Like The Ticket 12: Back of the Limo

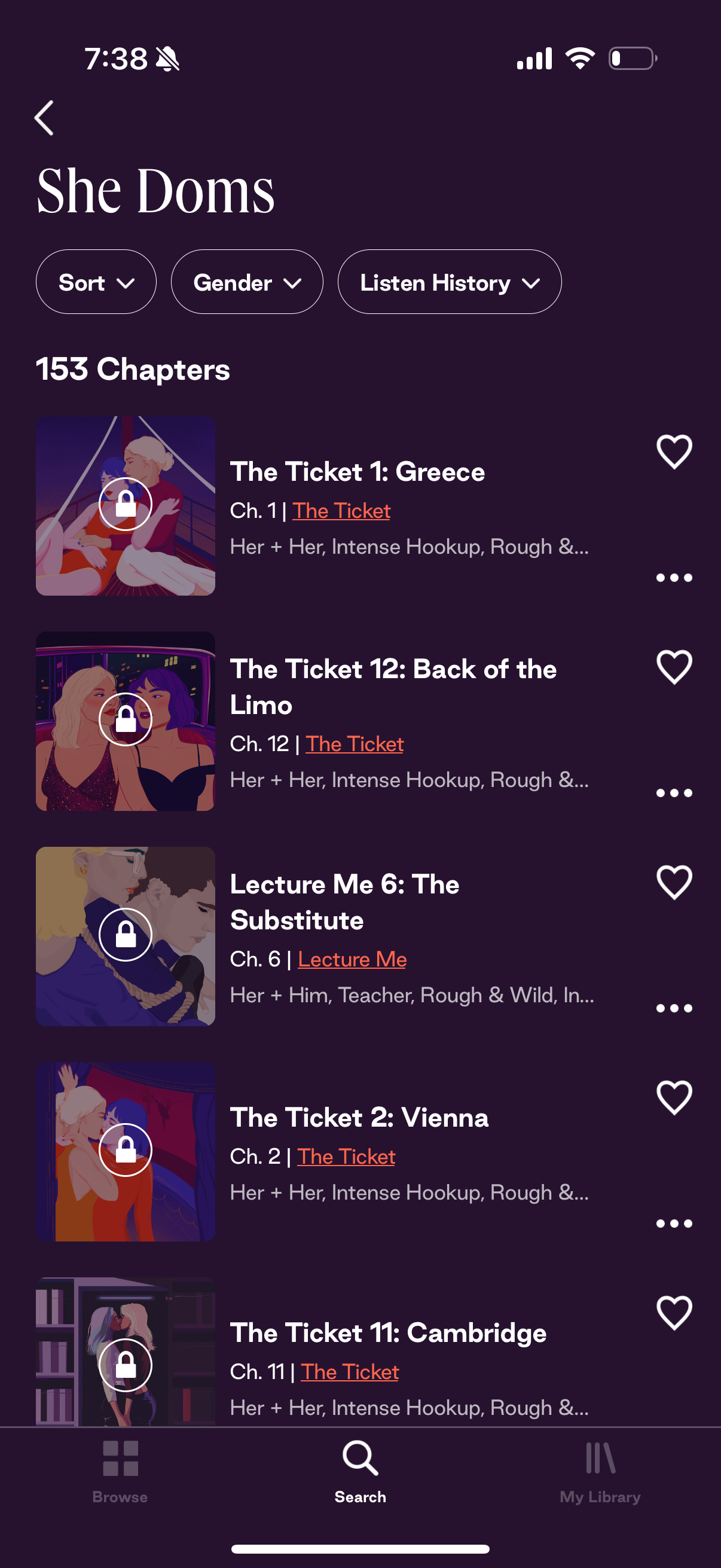click(x=674, y=667)
